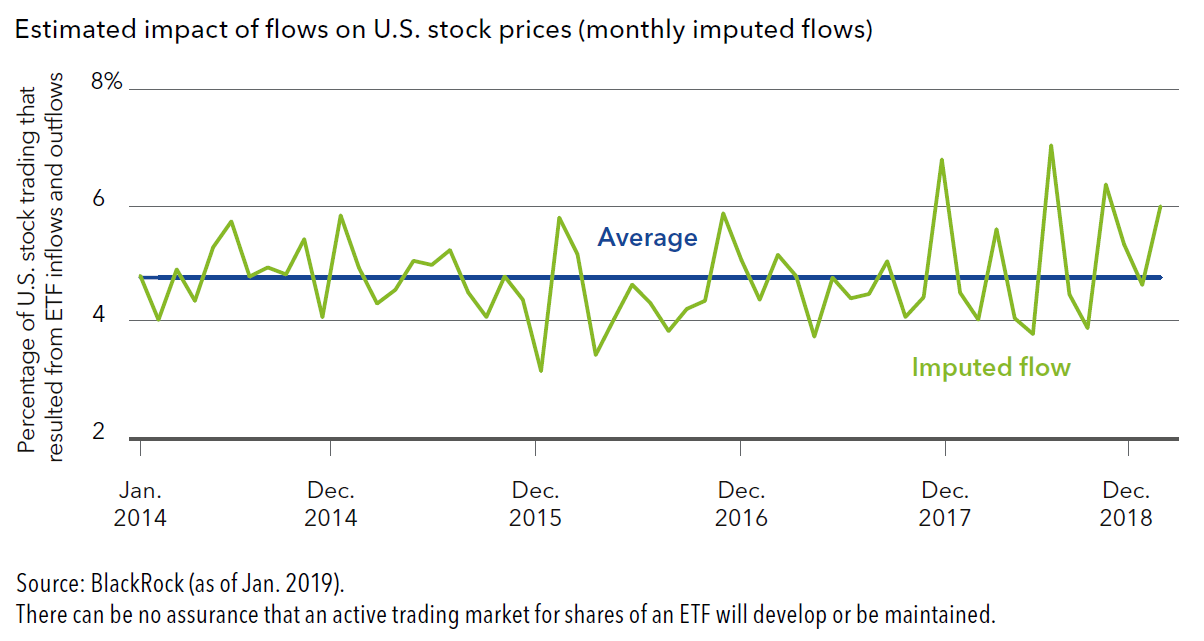
Task: Click the green line's peak above Dec. 2017
Action: coord(942,160)
